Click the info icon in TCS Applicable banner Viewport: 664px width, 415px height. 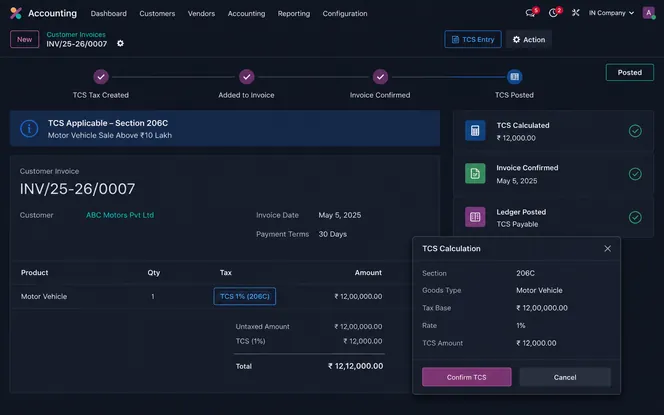(29, 128)
